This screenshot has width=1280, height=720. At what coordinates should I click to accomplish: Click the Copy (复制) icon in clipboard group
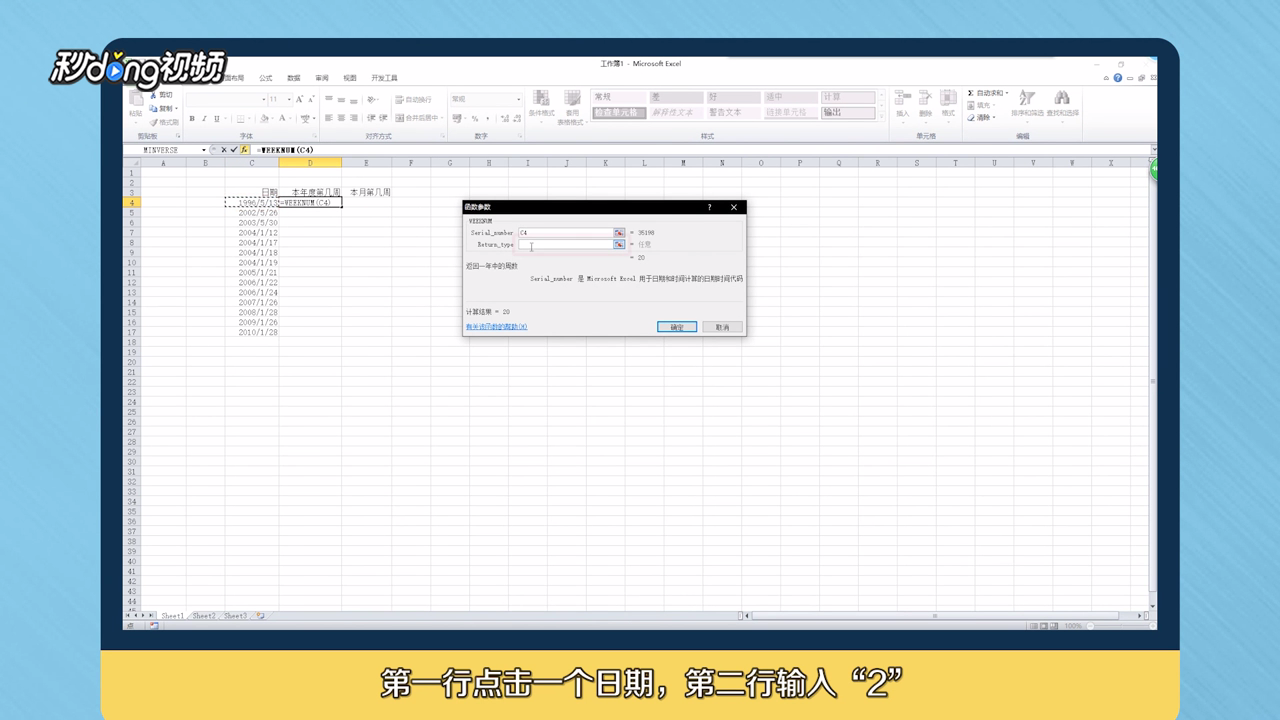[153, 108]
